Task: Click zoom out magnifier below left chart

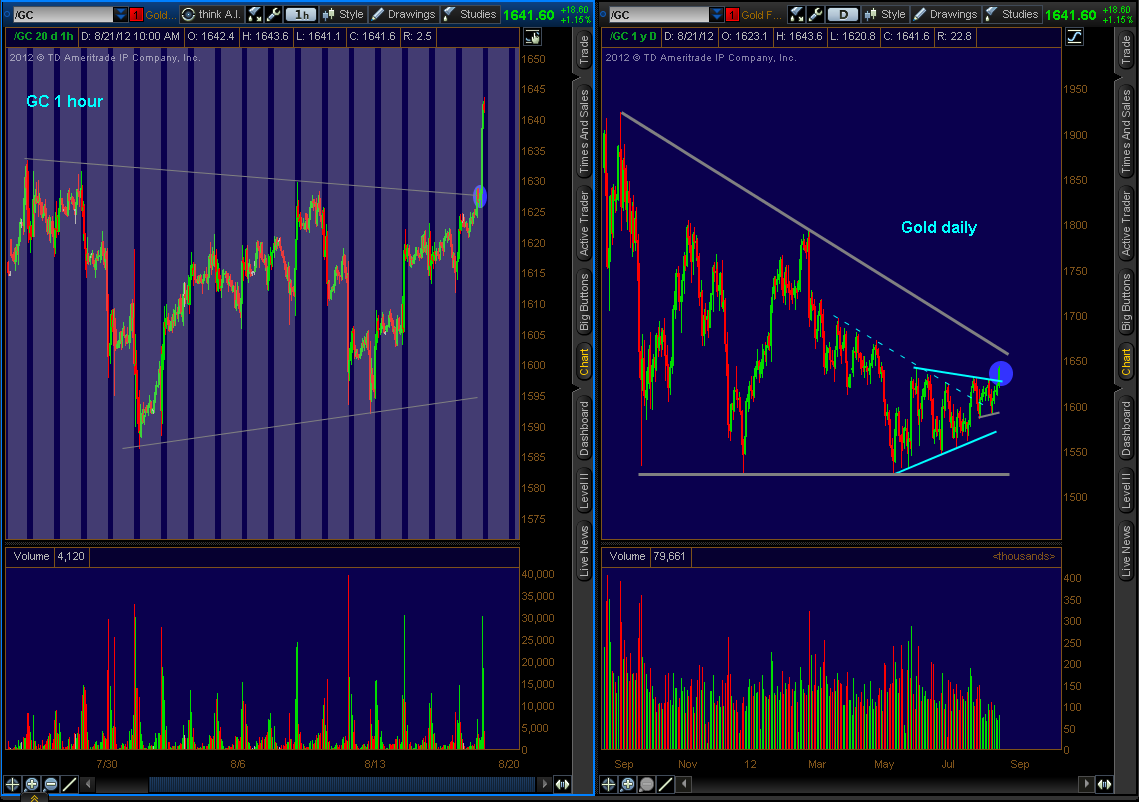Action: [x=49, y=785]
